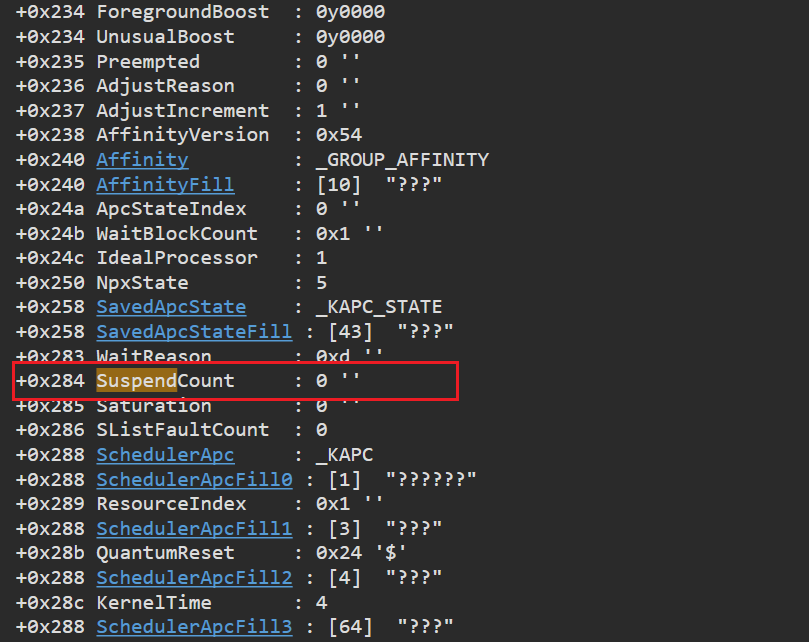Click the KernelTime field name
809x642 pixels.
[x=154, y=602]
